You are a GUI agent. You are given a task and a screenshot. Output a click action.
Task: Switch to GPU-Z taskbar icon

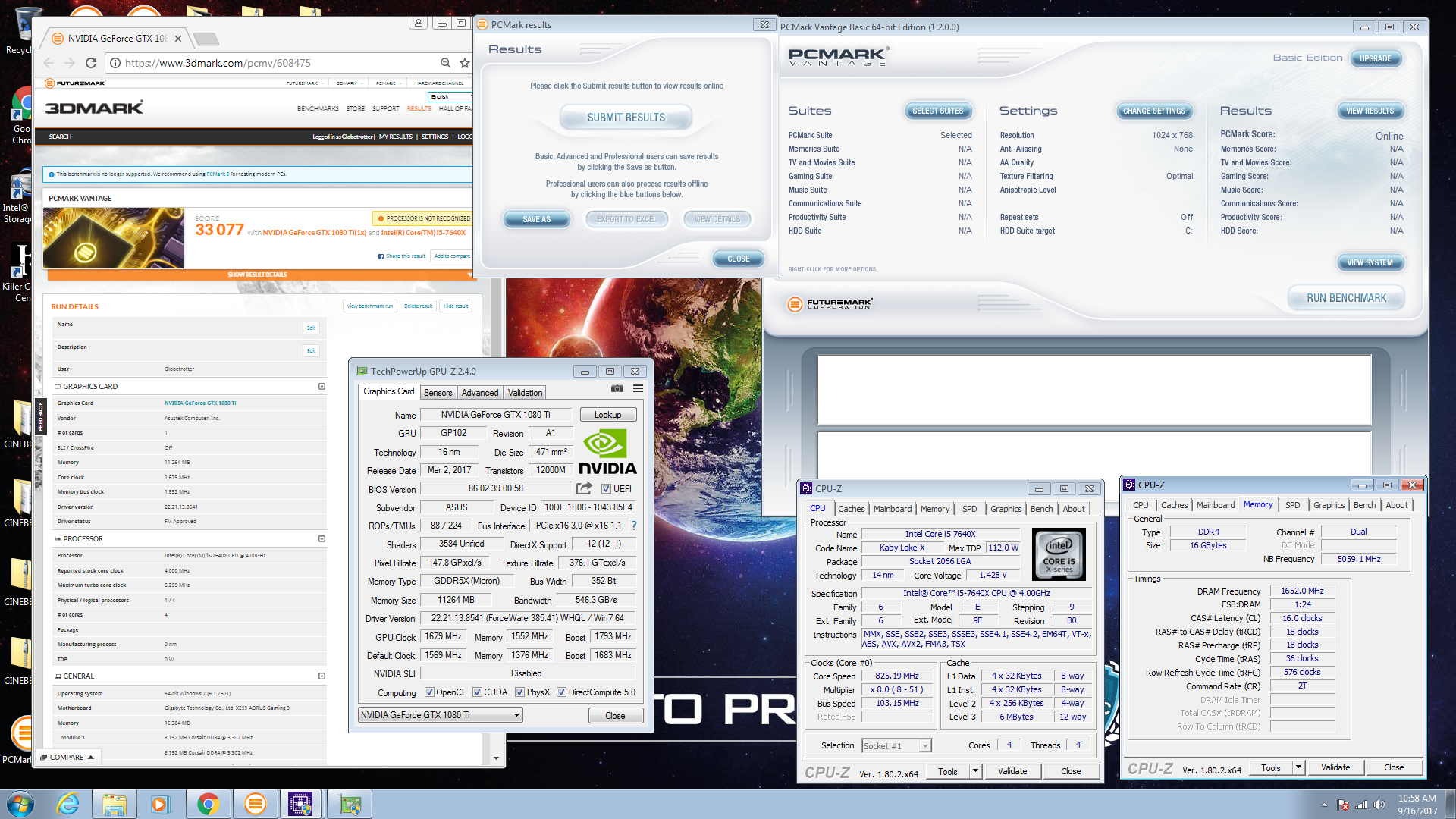click(350, 804)
